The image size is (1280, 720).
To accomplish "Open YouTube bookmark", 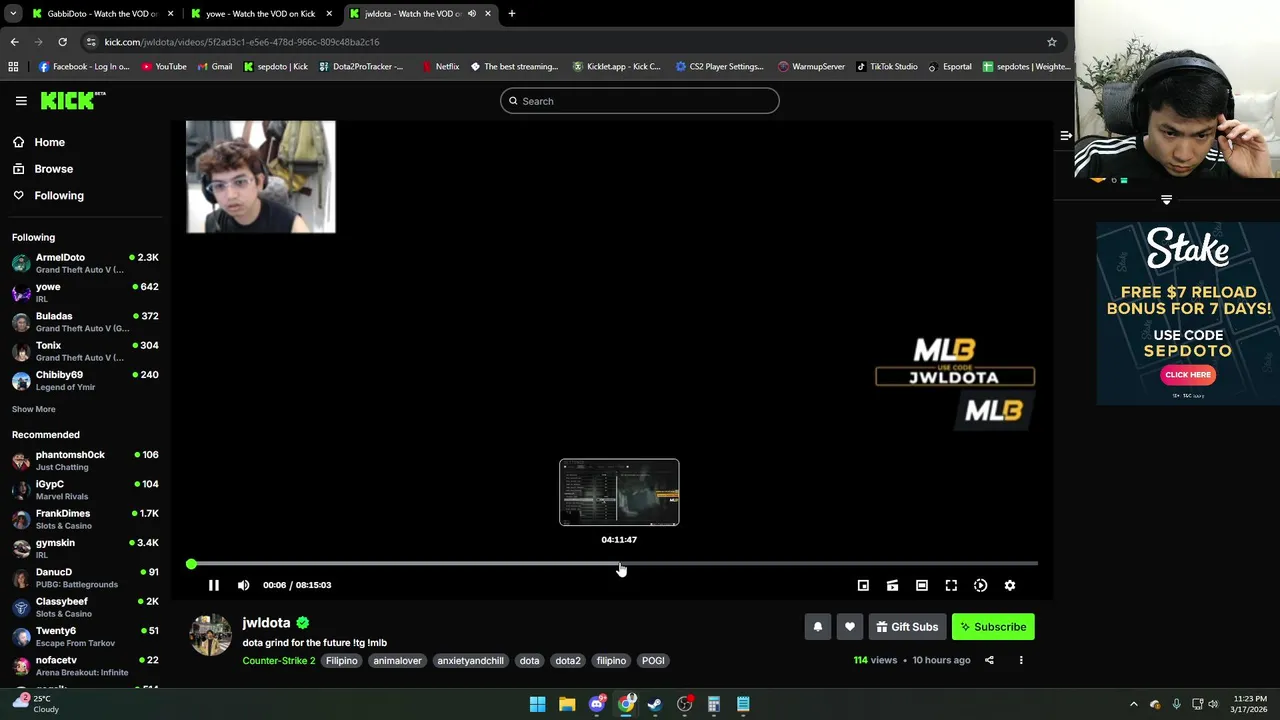I will coord(164,67).
